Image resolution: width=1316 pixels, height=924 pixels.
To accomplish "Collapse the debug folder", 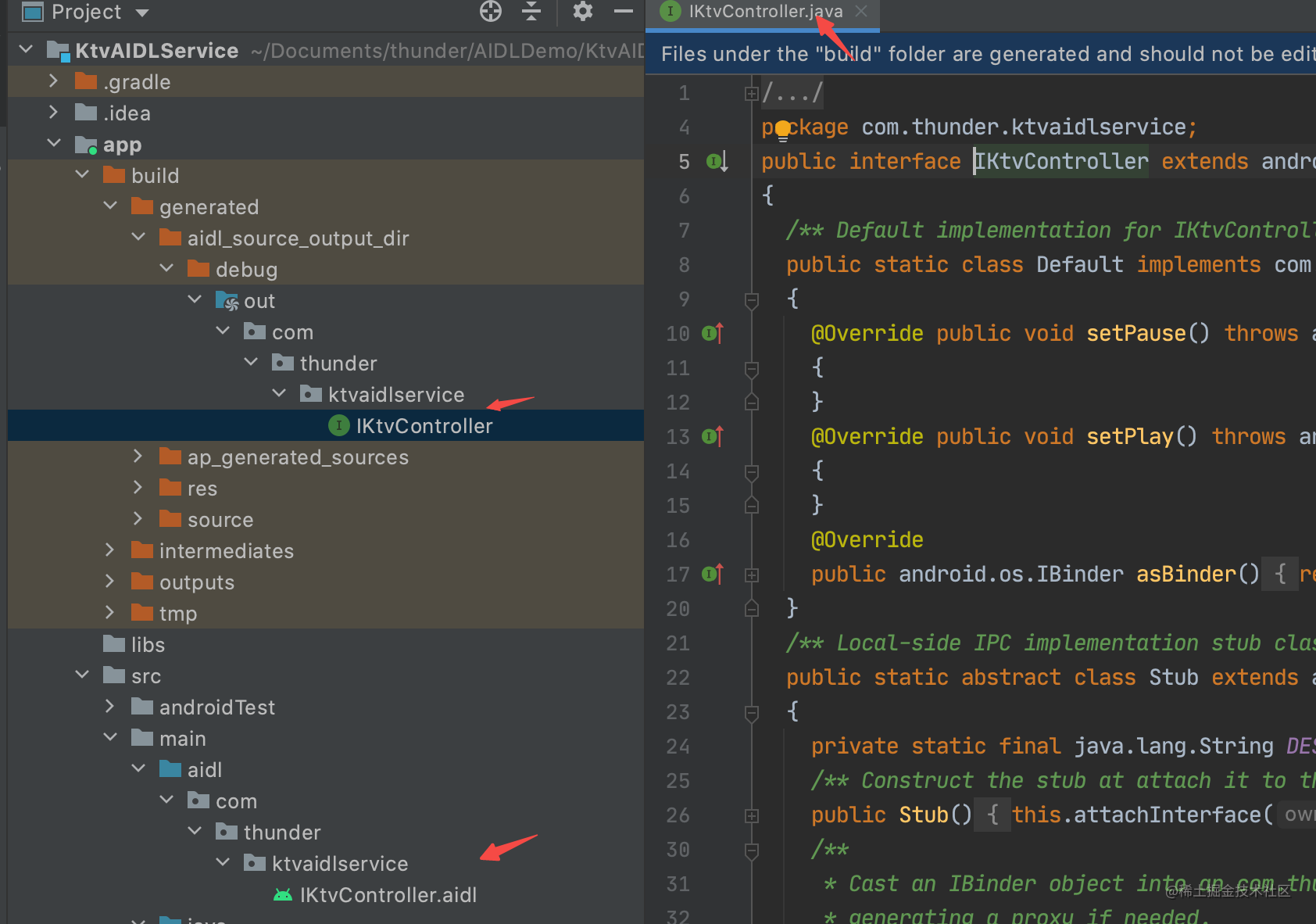I will (166, 269).
